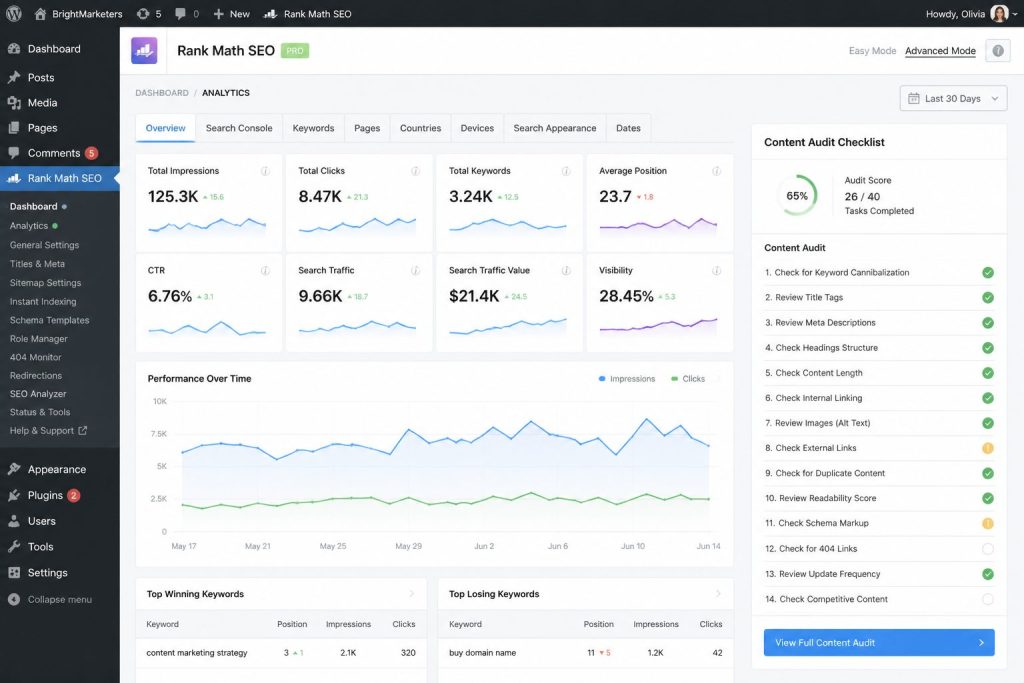Go to the DASHBOARD breadcrumb link
This screenshot has width=1024, height=683.
click(x=162, y=93)
